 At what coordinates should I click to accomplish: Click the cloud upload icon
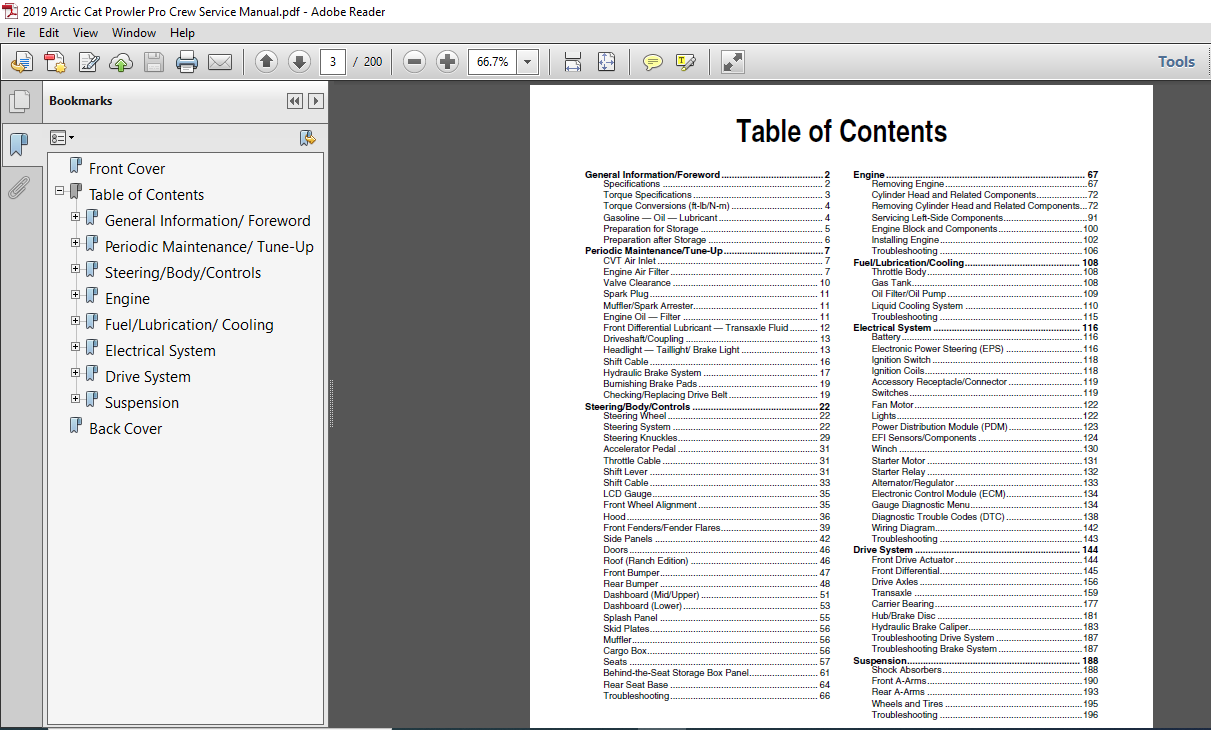click(121, 62)
